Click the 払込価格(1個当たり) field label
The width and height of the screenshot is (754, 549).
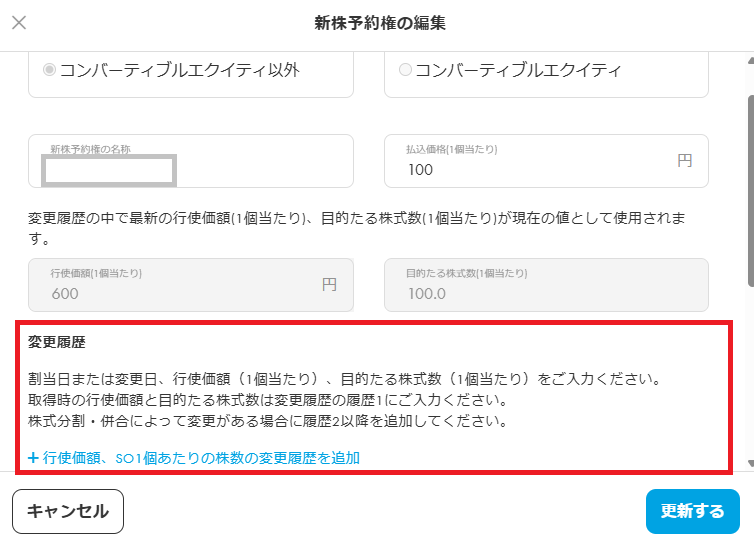[x=451, y=149]
